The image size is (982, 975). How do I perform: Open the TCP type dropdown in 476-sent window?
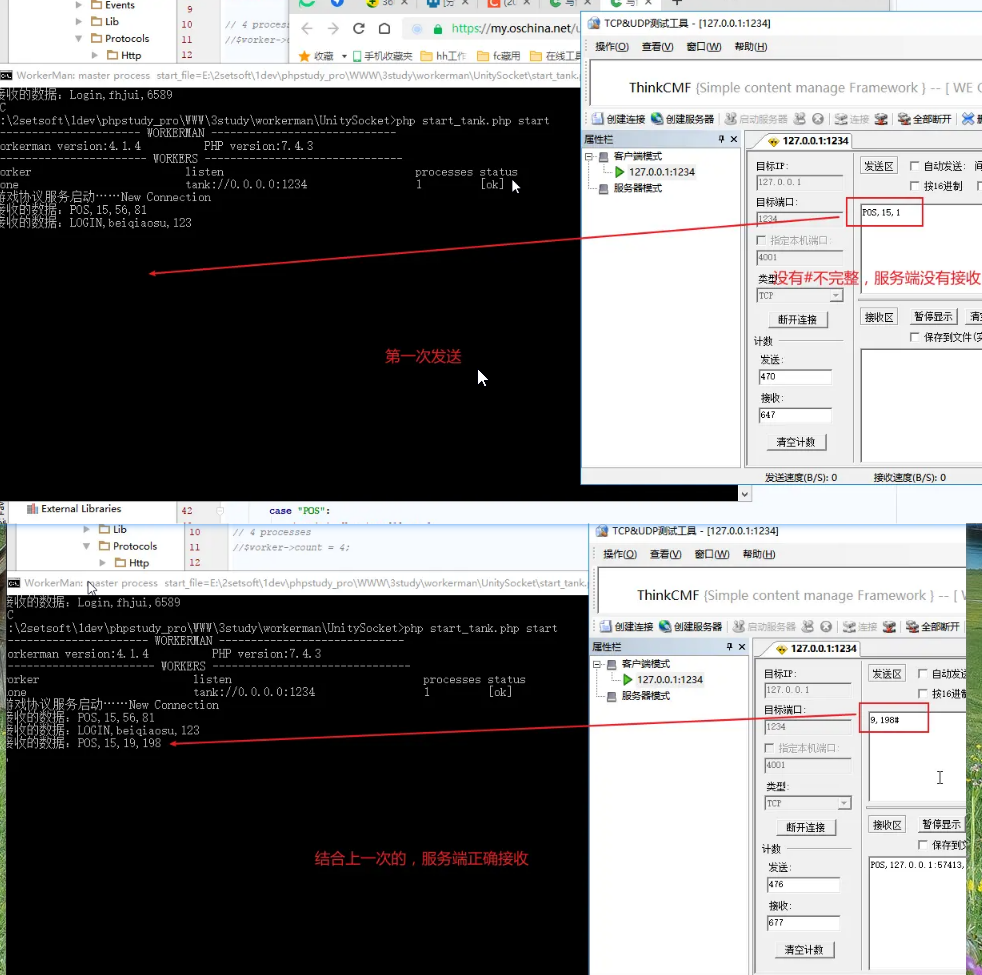[844, 803]
